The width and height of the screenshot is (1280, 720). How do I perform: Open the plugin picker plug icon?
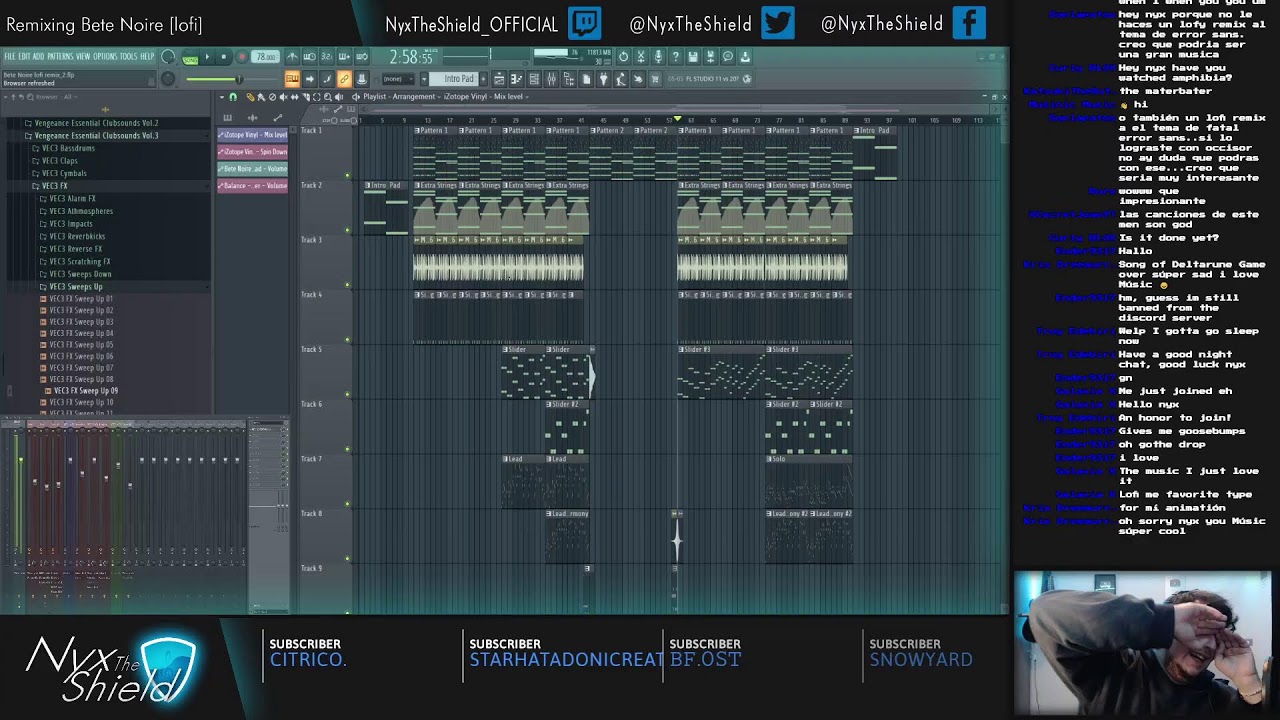603,79
